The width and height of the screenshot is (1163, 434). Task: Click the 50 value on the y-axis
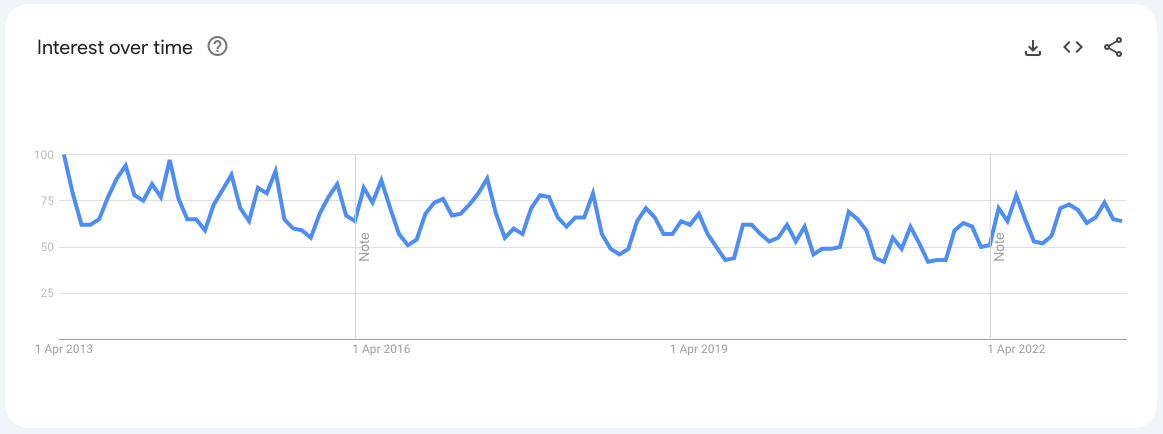click(x=46, y=247)
